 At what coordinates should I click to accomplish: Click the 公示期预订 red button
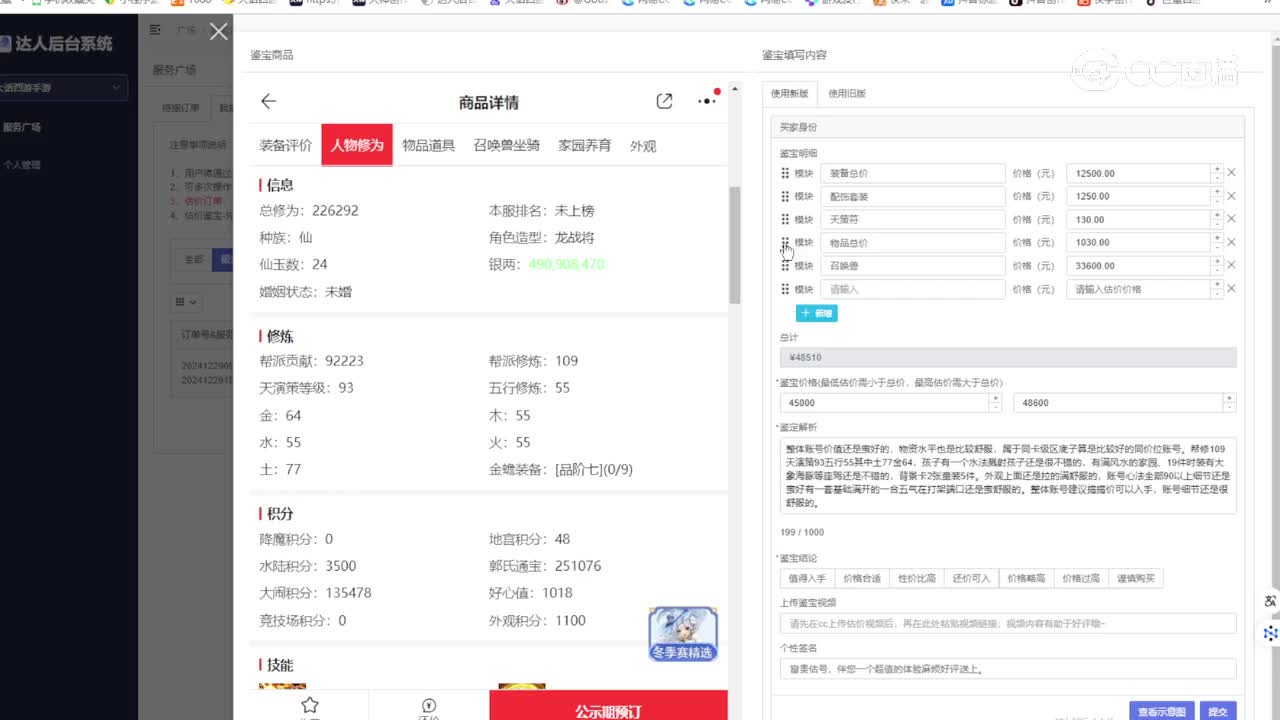(608, 706)
